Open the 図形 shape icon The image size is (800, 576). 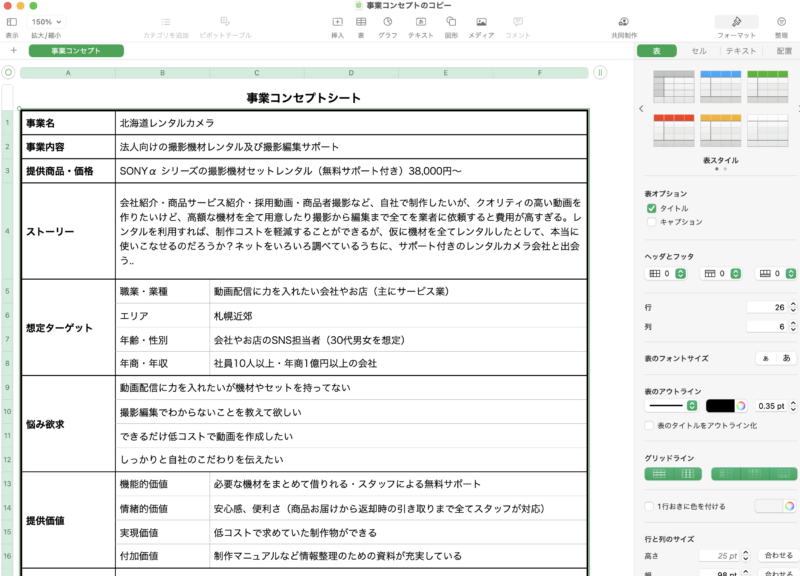click(x=451, y=21)
